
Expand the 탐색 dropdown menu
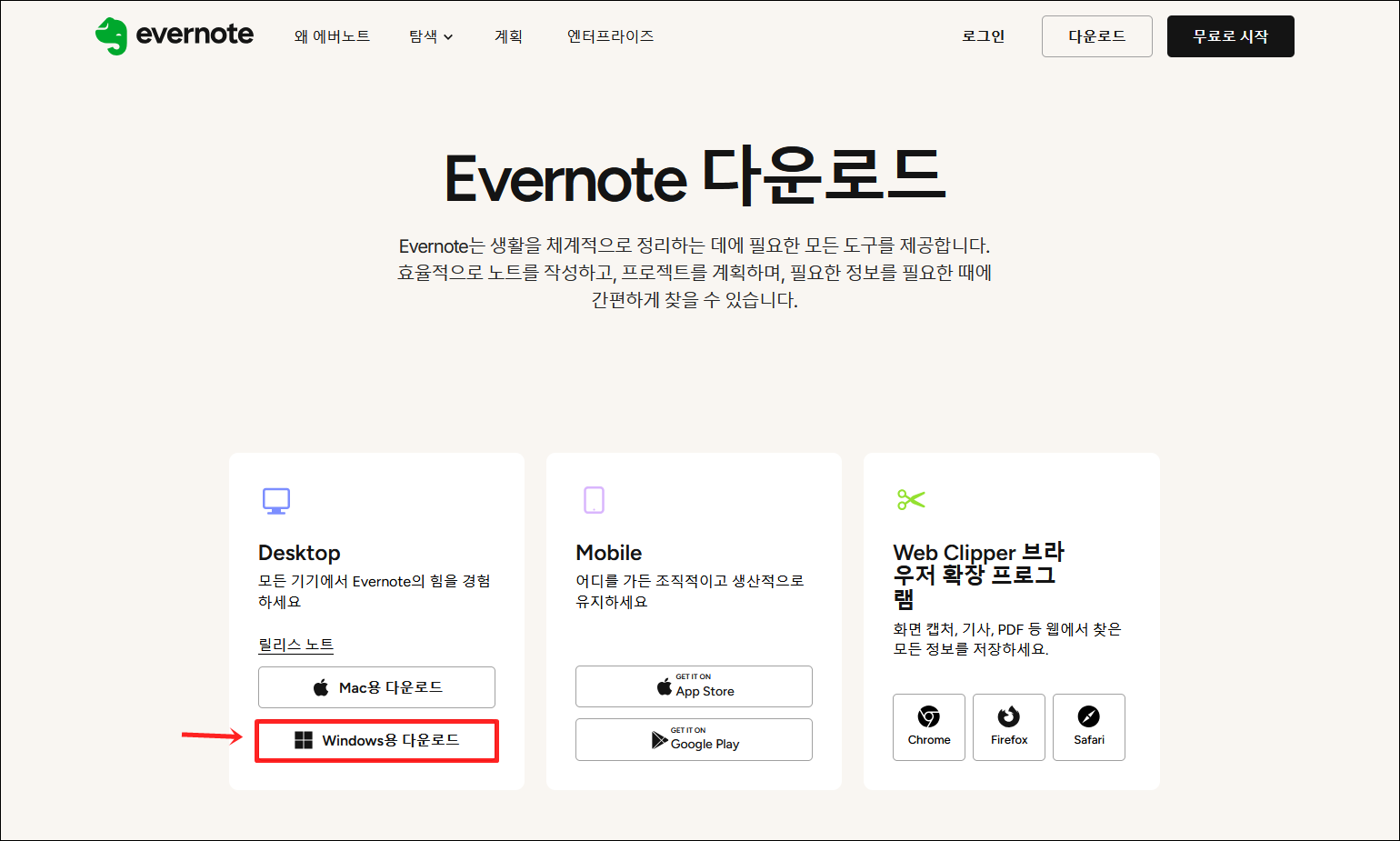click(431, 36)
